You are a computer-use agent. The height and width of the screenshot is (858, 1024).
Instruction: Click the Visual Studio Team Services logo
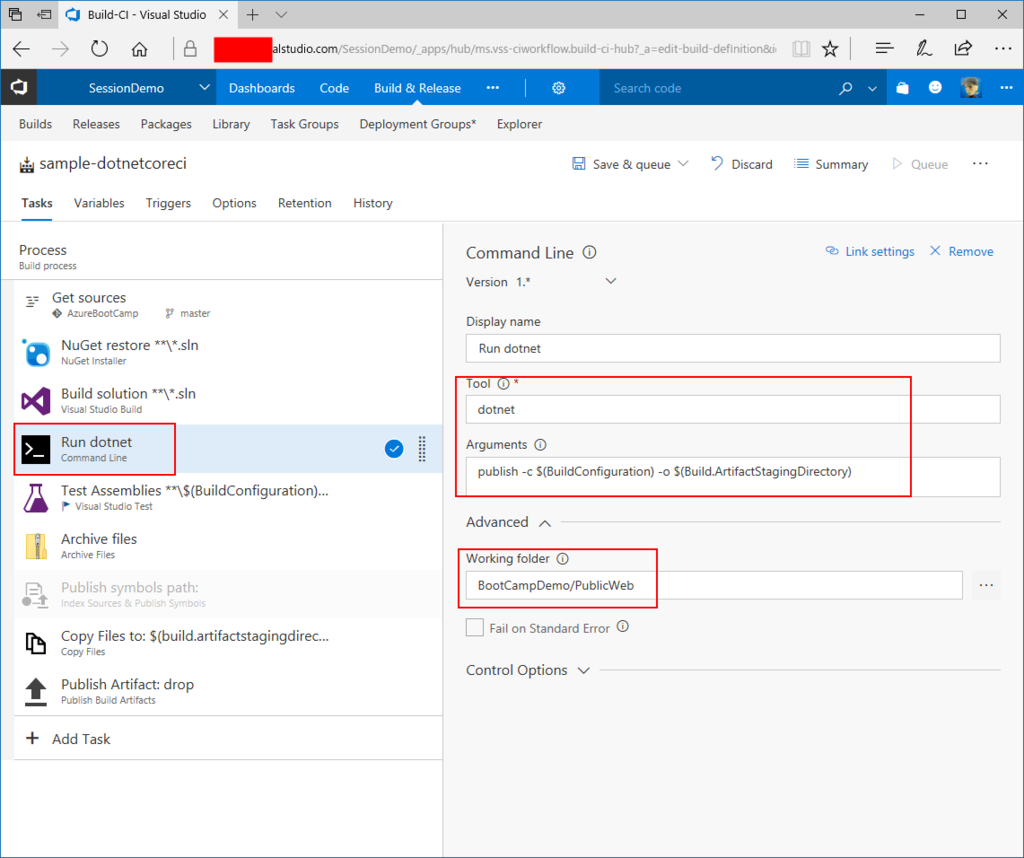18,87
